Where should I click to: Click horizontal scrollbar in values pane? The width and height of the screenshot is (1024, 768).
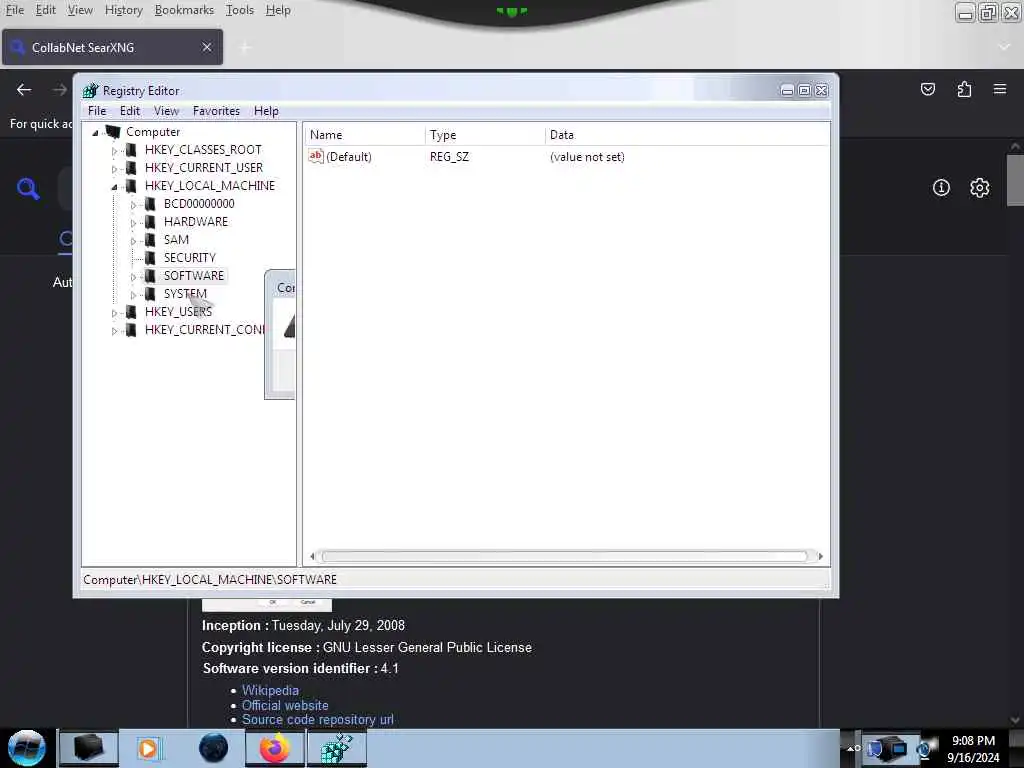pos(565,556)
